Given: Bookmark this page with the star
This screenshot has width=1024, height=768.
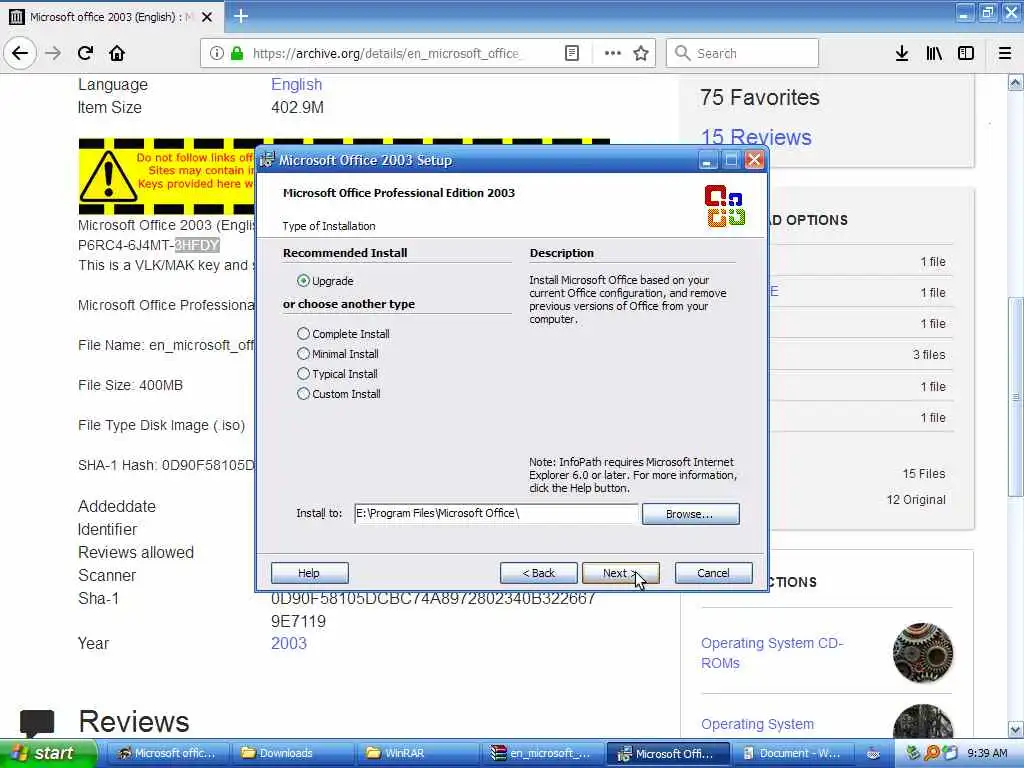Looking at the screenshot, I should [x=641, y=53].
